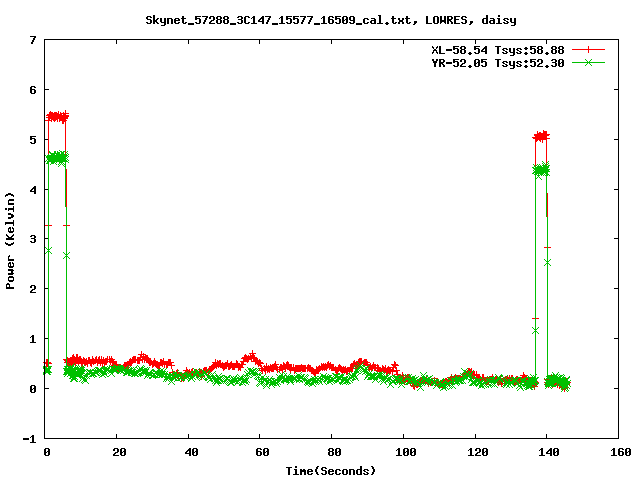Click the y-axis tick label -1
This screenshot has height=480, width=640.
[29, 439]
